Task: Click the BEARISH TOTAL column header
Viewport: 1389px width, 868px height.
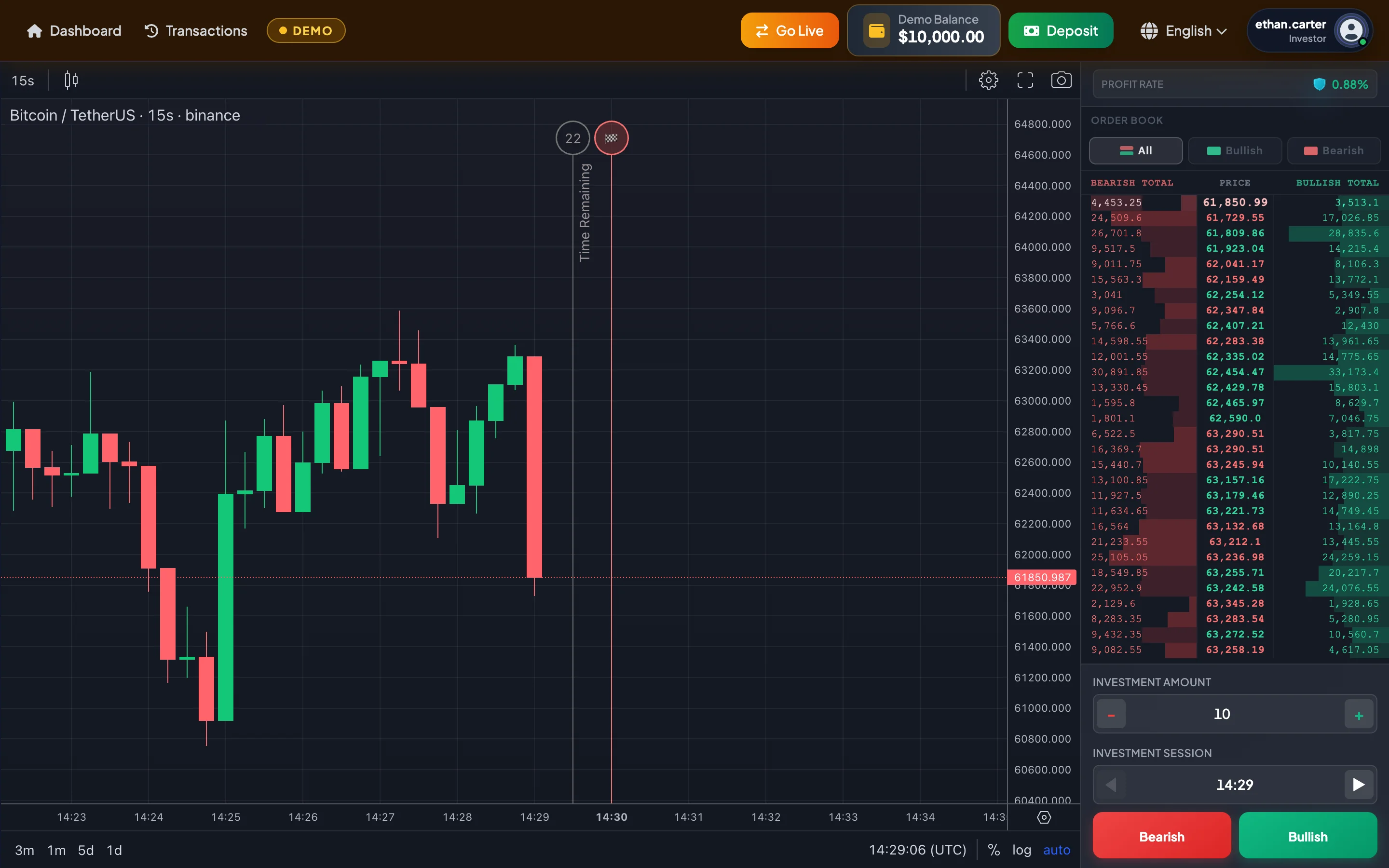Action: [1132, 183]
